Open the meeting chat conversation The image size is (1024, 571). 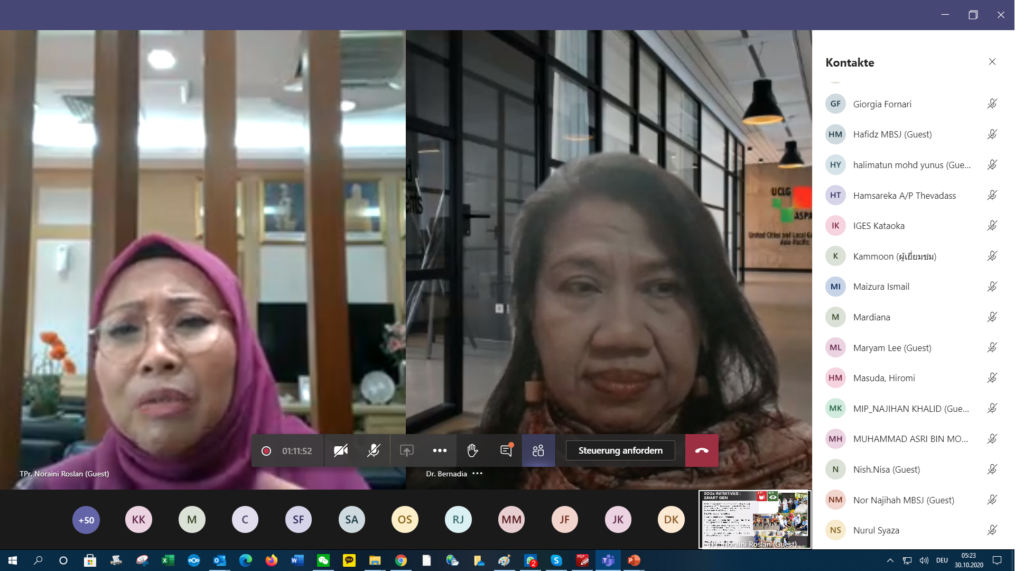click(x=505, y=450)
